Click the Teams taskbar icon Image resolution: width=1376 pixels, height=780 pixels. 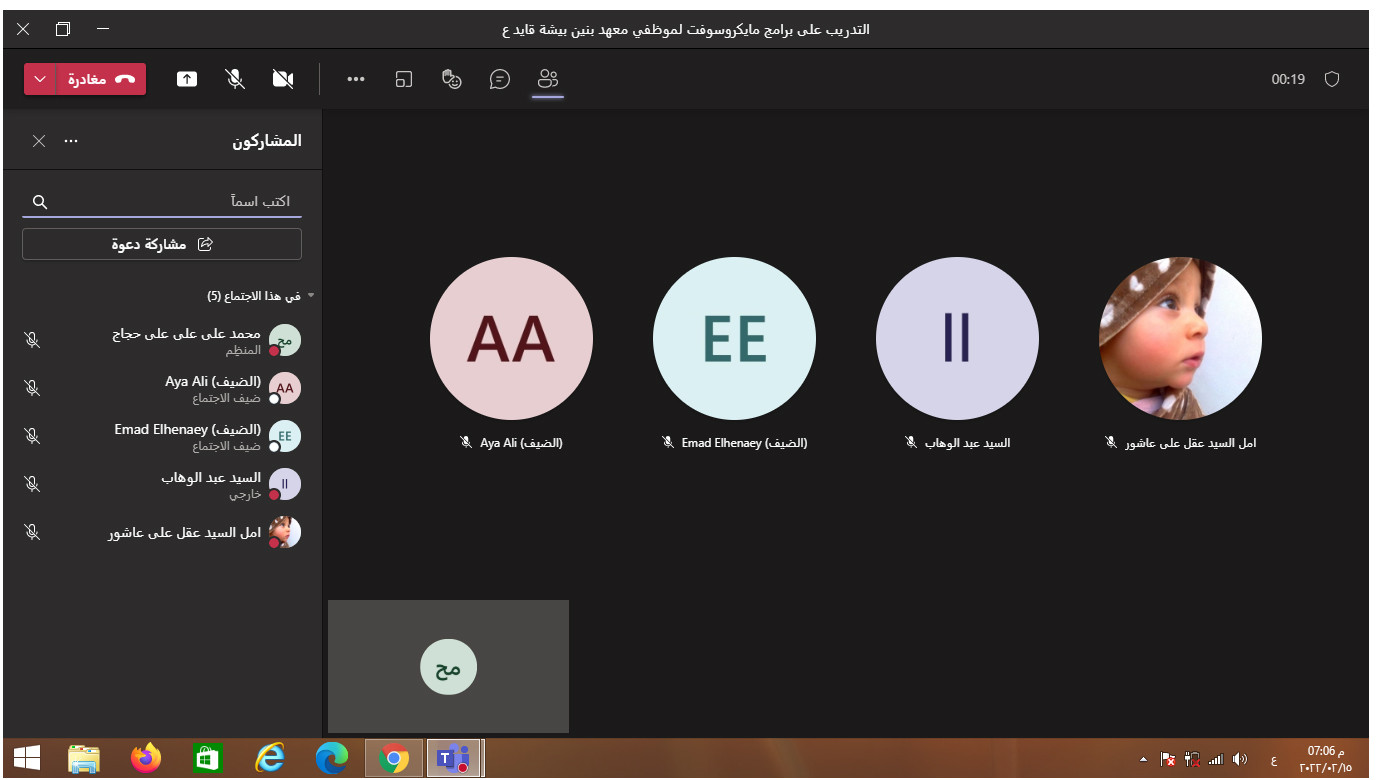455,760
